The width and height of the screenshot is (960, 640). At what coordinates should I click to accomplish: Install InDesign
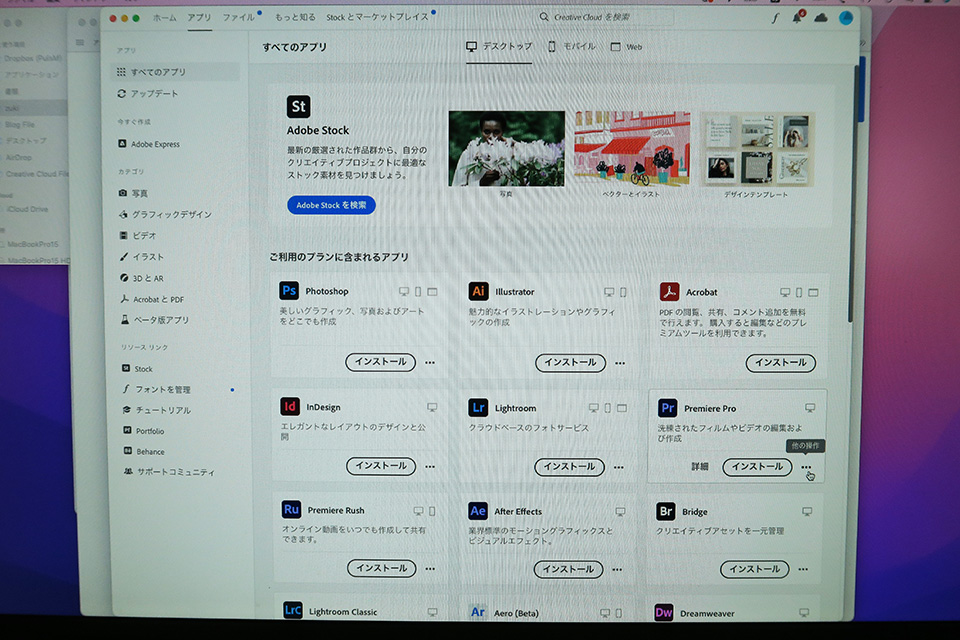pos(381,466)
